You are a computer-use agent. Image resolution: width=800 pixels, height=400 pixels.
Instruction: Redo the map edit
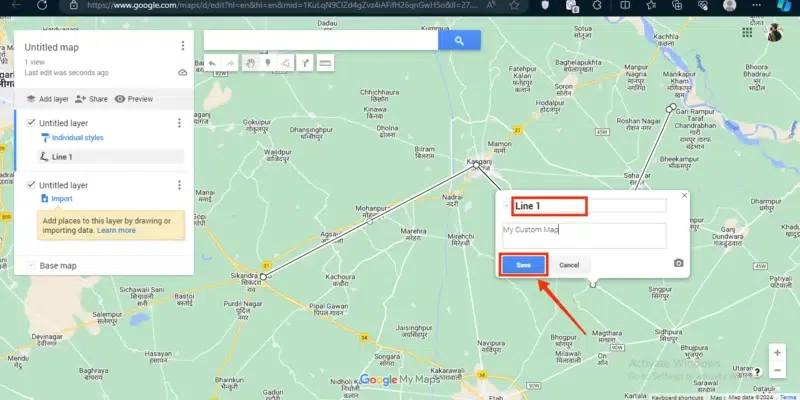[231, 63]
